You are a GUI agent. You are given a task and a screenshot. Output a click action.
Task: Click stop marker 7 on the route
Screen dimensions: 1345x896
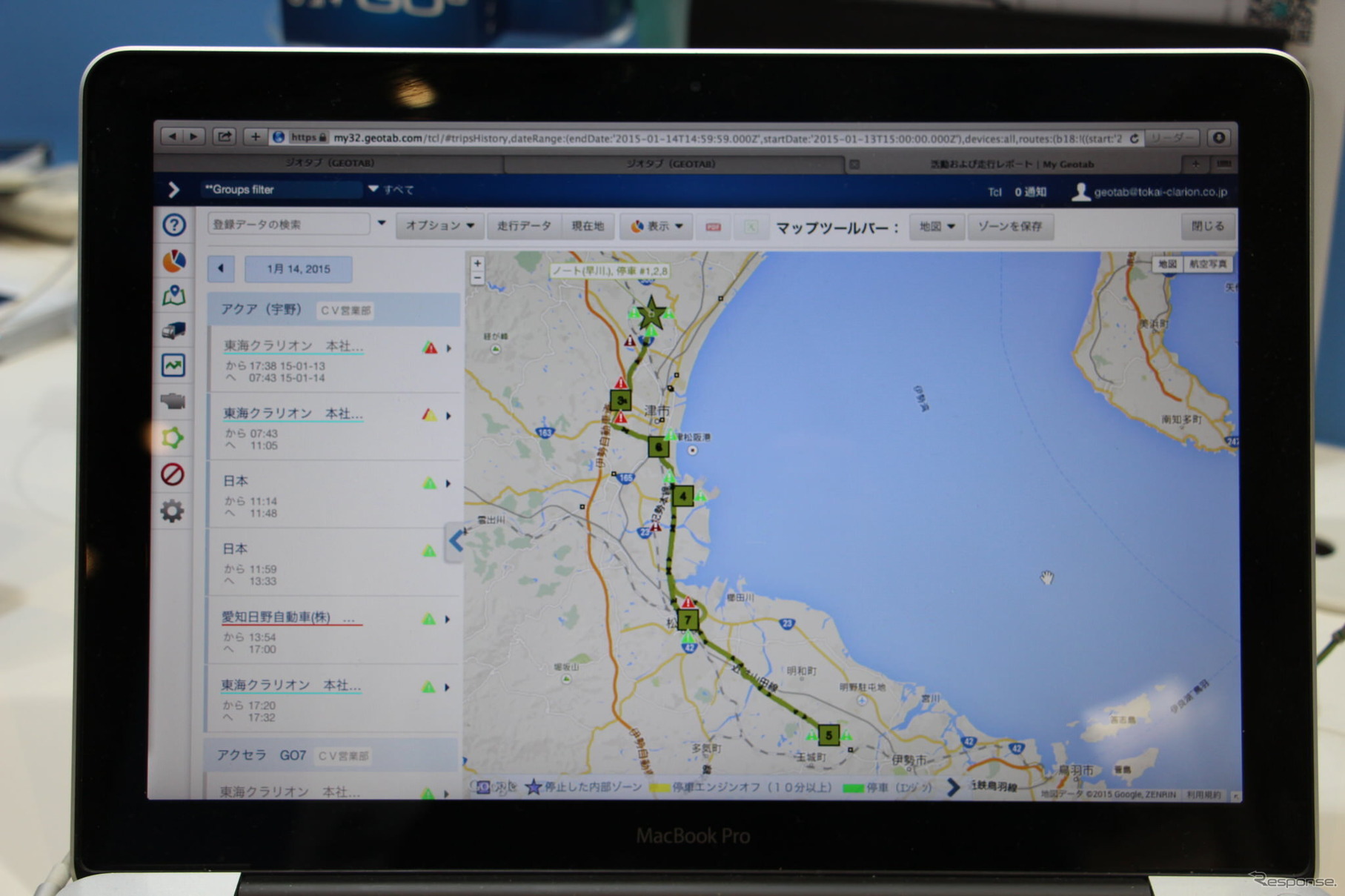click(x=688, y=619)
